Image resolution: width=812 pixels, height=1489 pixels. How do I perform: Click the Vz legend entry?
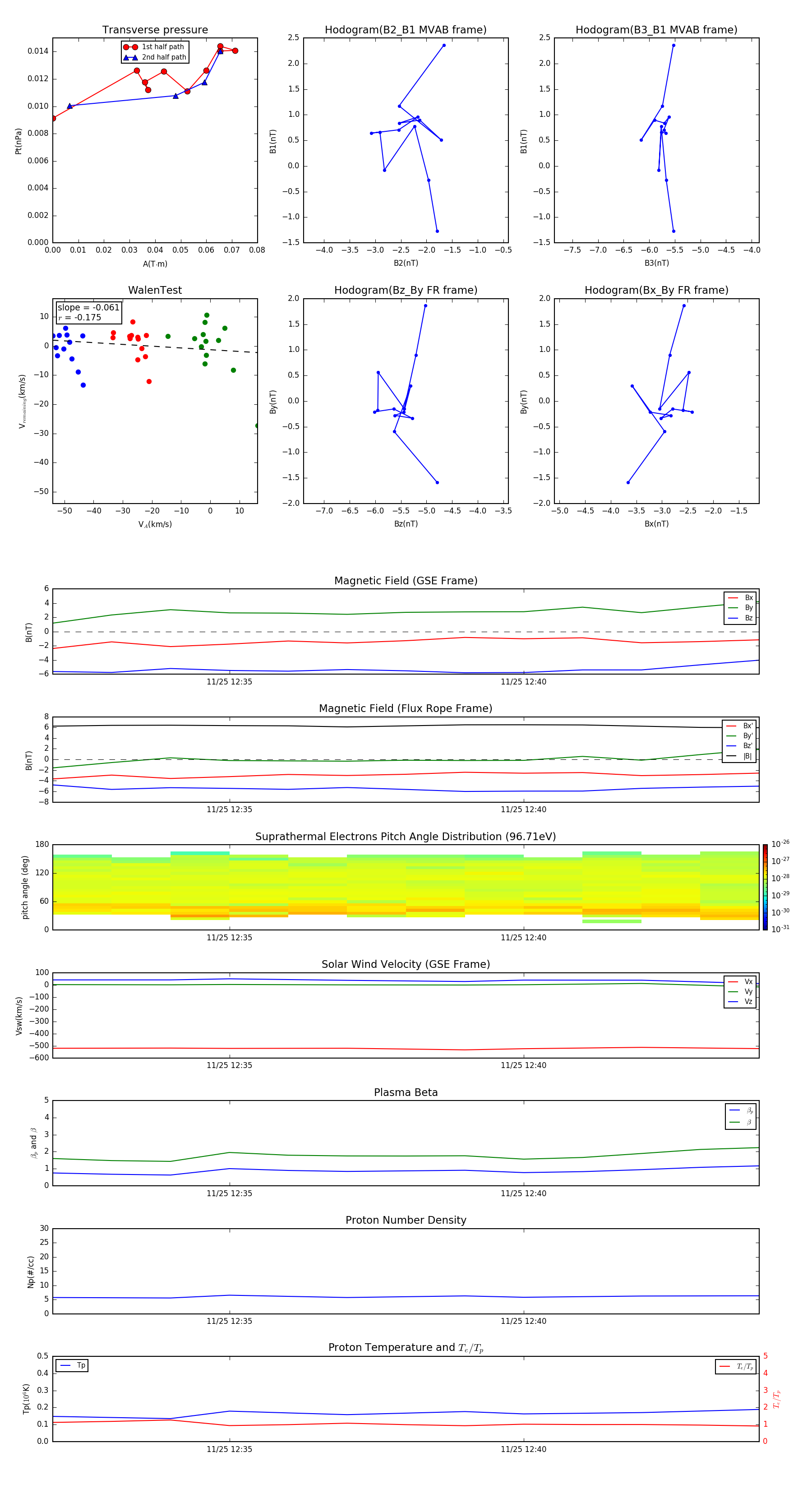[740, 1002]
